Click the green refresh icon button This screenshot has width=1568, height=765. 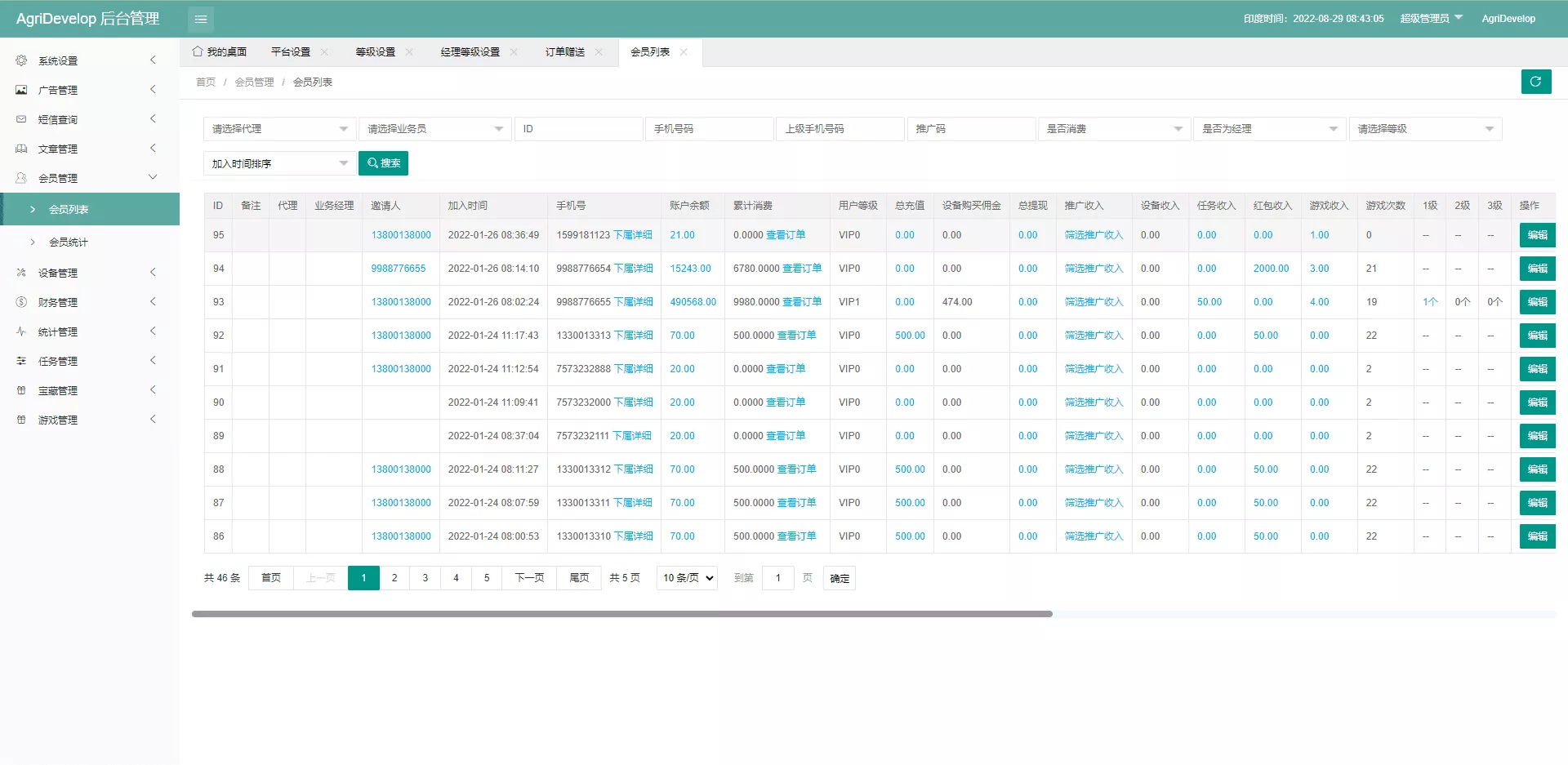point(1535,82)
